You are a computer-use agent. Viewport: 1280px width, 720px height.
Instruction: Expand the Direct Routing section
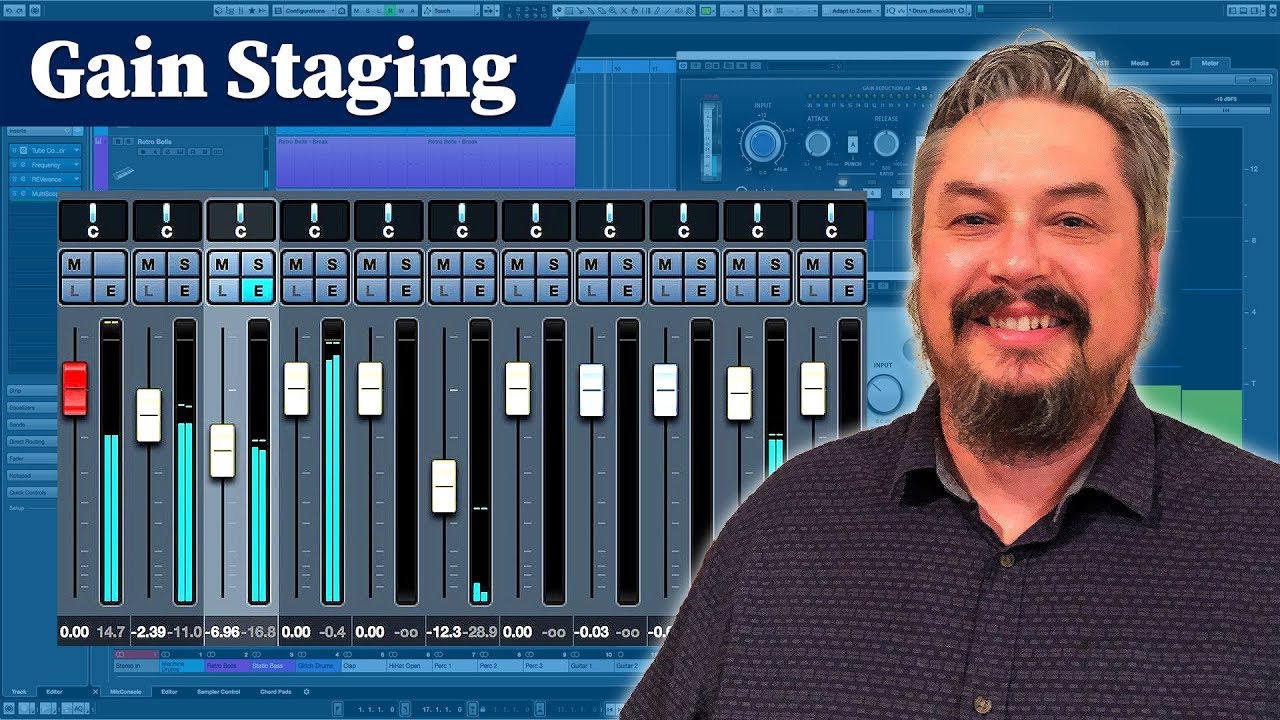(x=32, y=441)
